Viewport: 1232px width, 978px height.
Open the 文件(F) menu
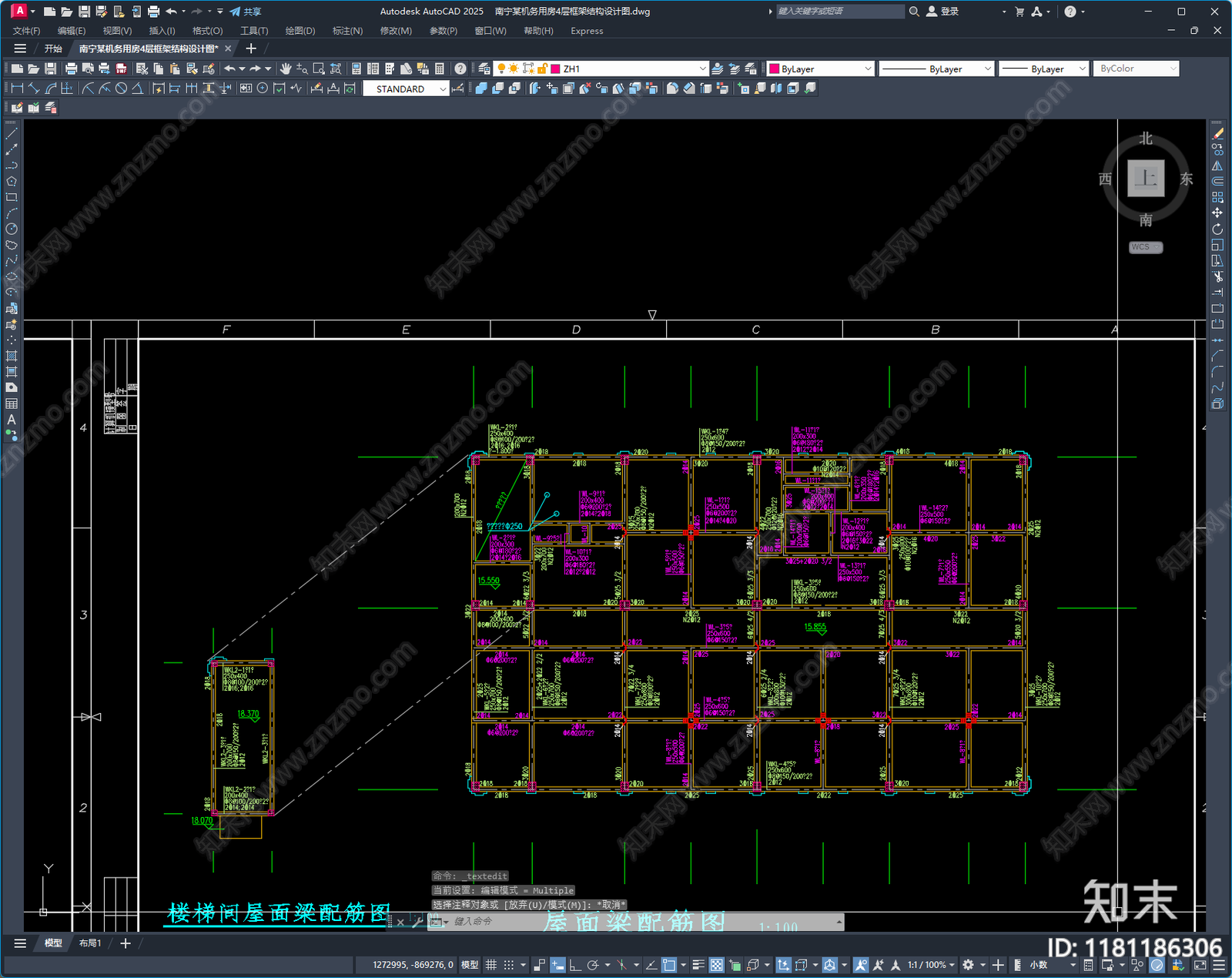(27, 31)
